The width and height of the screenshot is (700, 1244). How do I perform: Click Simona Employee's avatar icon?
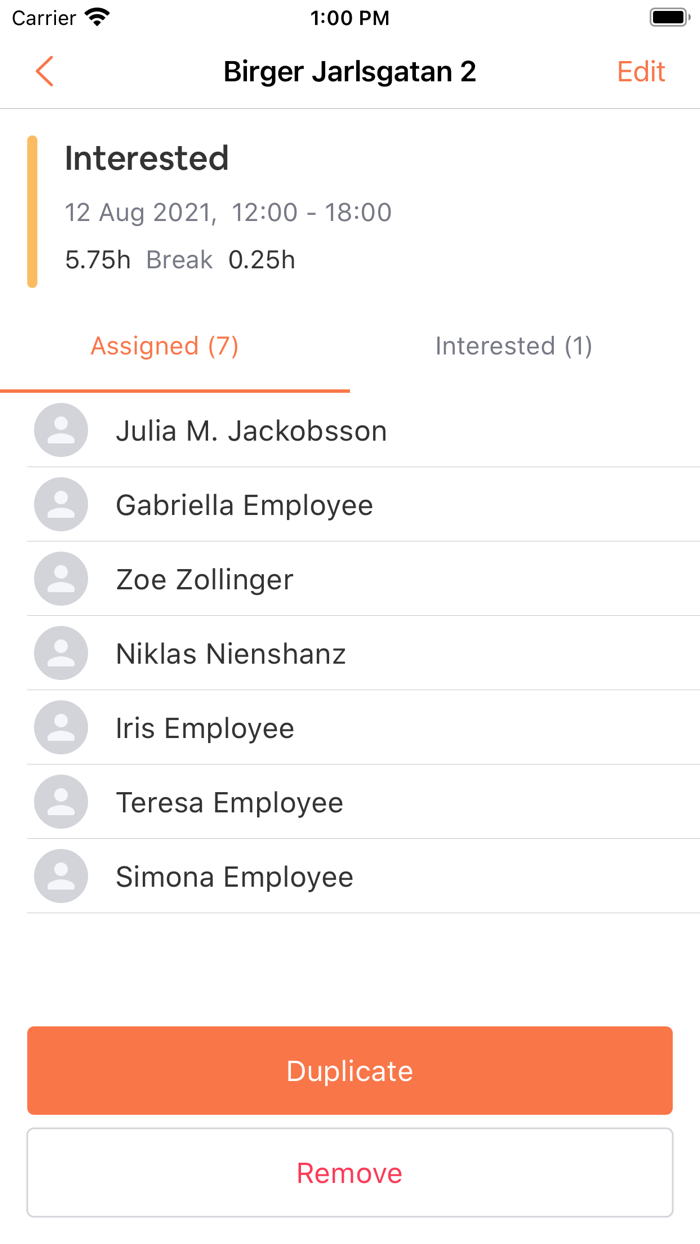tap(60, 876)
